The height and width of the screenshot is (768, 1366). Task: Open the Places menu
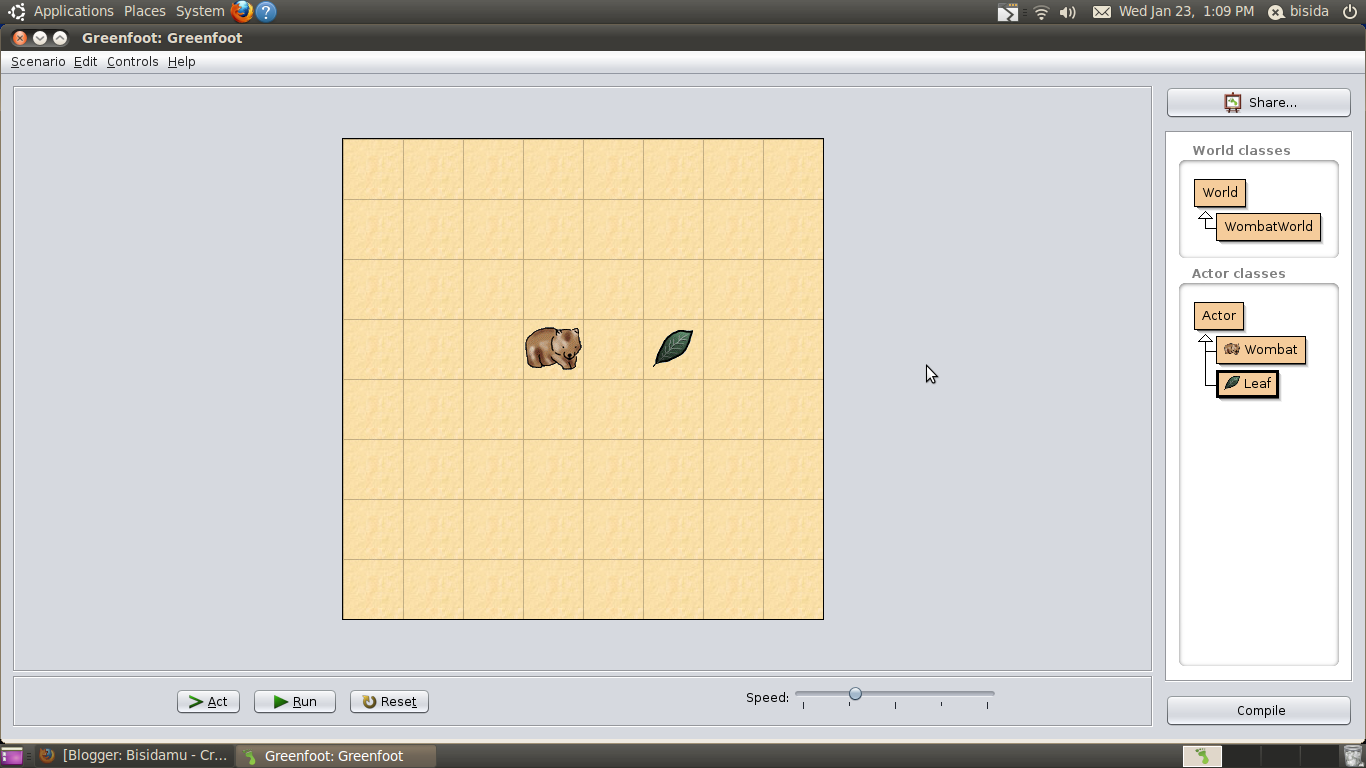145,11
